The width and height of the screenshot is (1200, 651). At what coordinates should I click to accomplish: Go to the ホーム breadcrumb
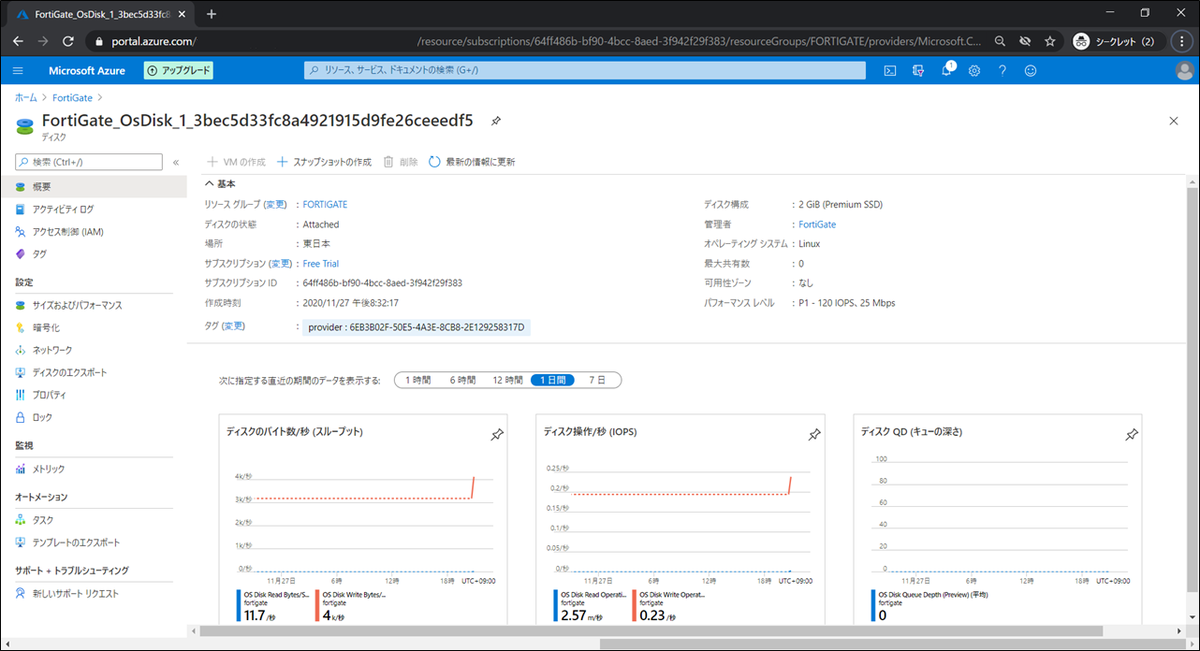point(26,97)
